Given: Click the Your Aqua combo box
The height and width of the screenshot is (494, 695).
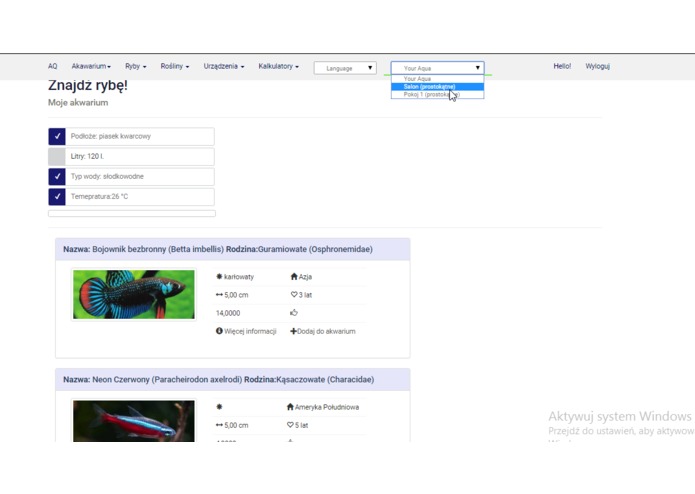Looking at the screenshot, I should (437, 68).
